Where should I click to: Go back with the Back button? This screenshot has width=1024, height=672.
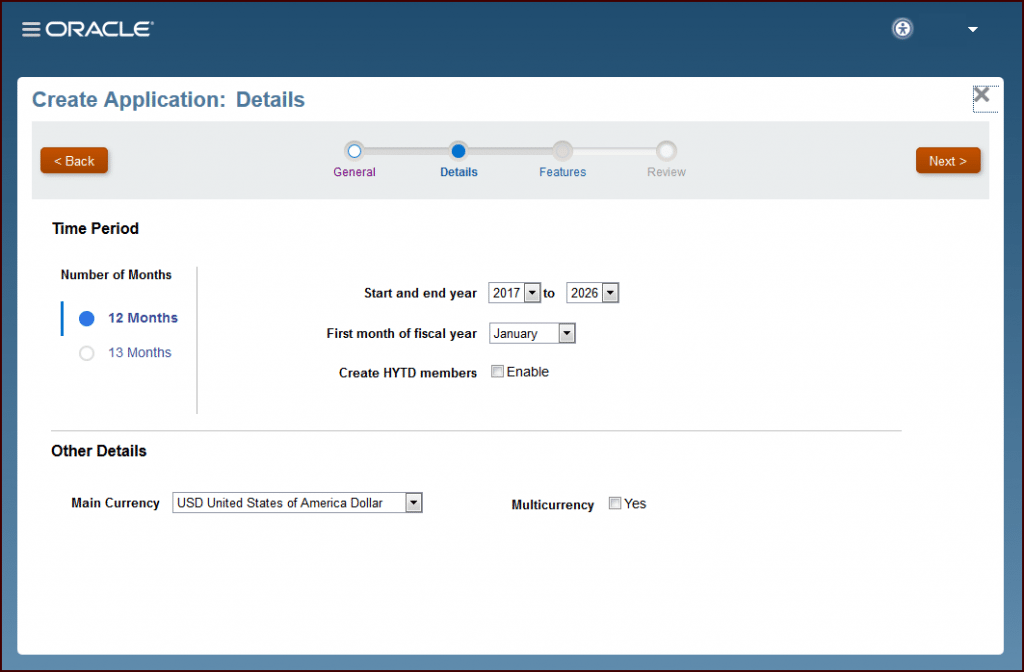click(x=74, y=161)
